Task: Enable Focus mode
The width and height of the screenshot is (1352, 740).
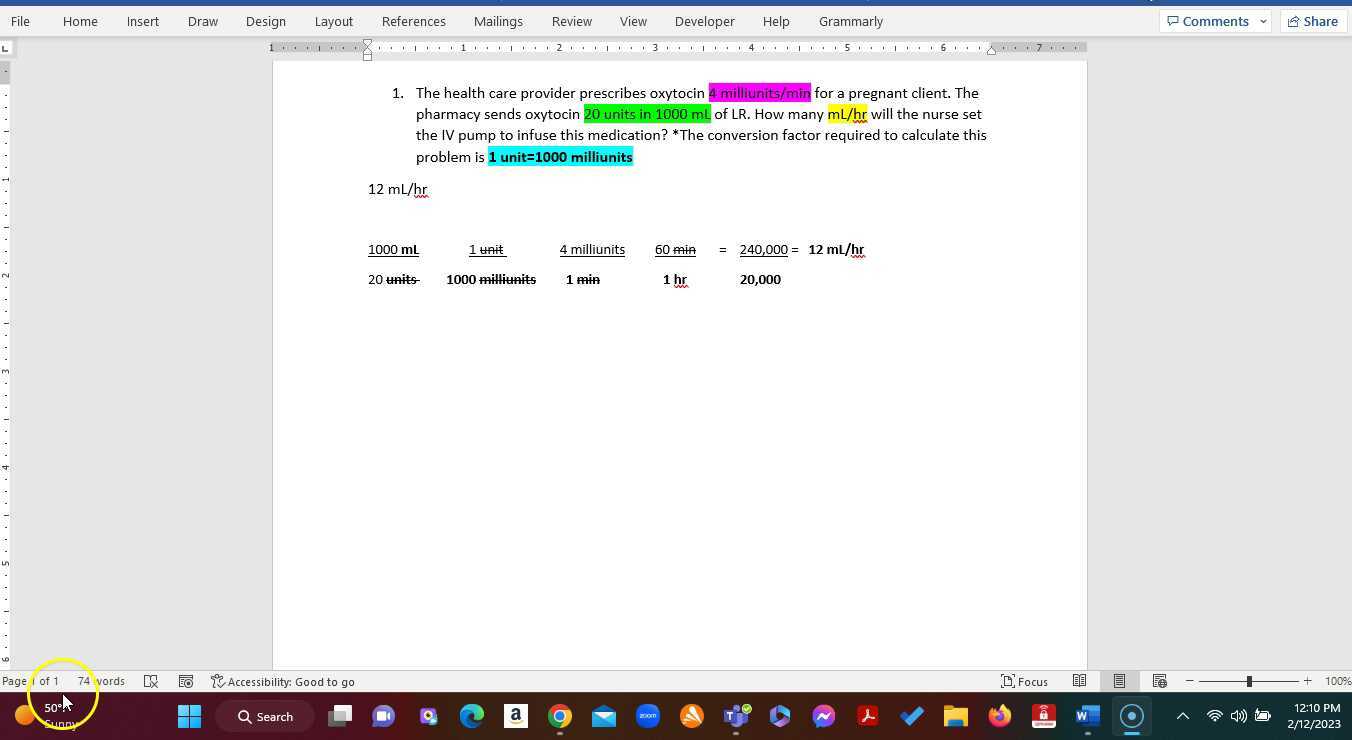Action: (1025, 681)
